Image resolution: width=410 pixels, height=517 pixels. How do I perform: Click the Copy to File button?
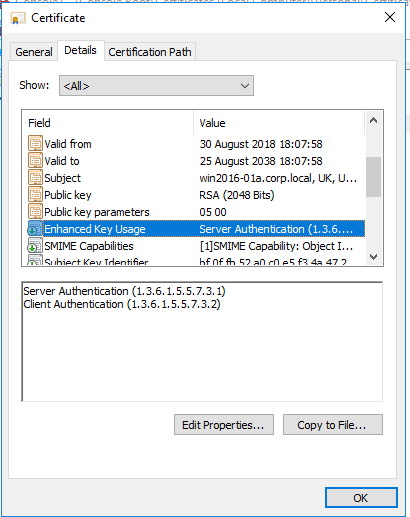point(333,425)
